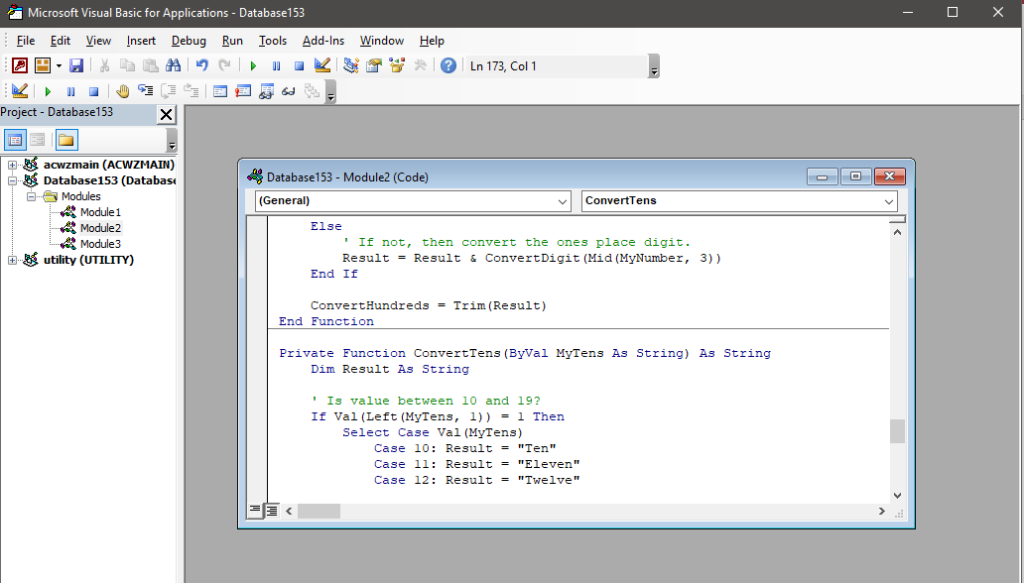Open the Insert menu
1024x583 pixels.
click(x=141, y=40)
